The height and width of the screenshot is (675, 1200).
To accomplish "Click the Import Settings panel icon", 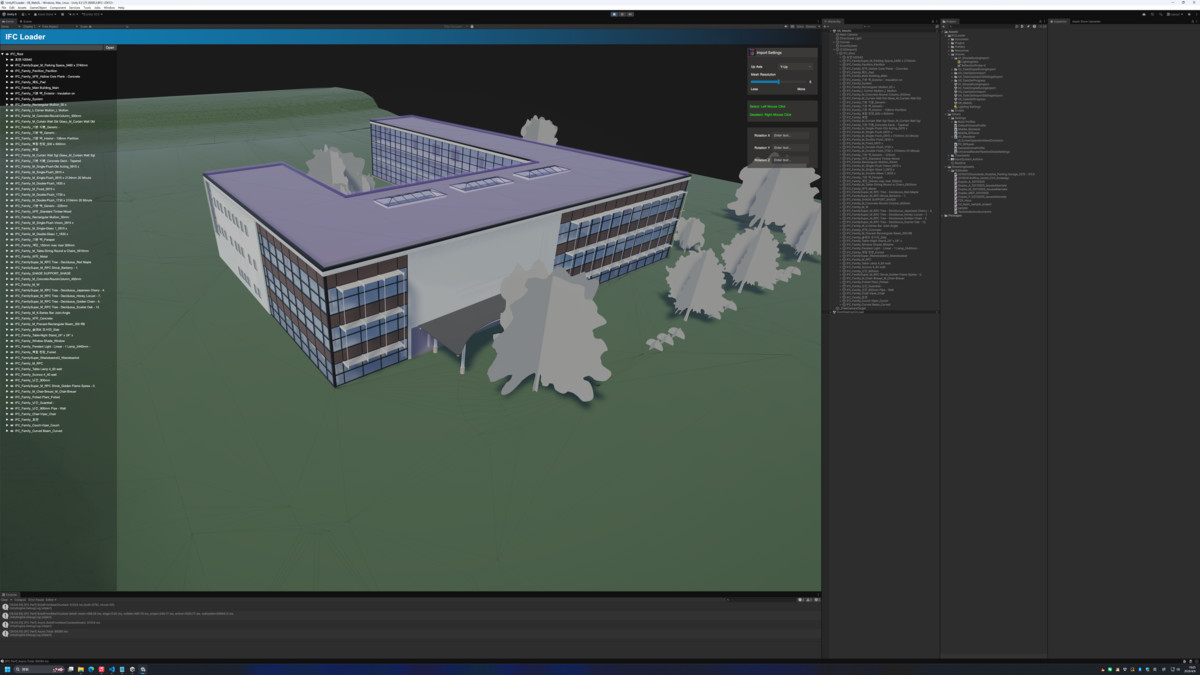I will pos(752,53).
